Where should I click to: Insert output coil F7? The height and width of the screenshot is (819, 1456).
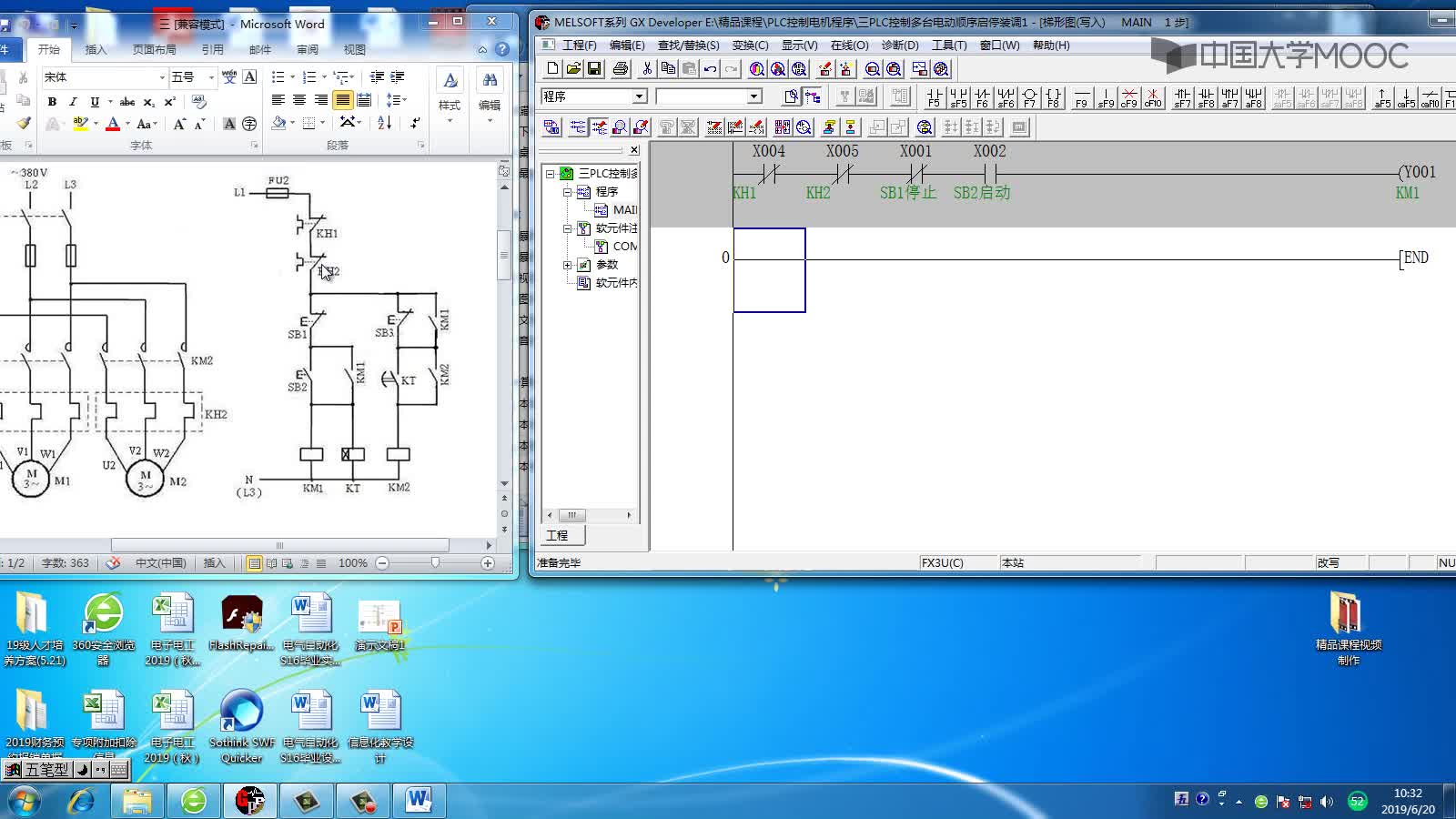coord(1029,96)
